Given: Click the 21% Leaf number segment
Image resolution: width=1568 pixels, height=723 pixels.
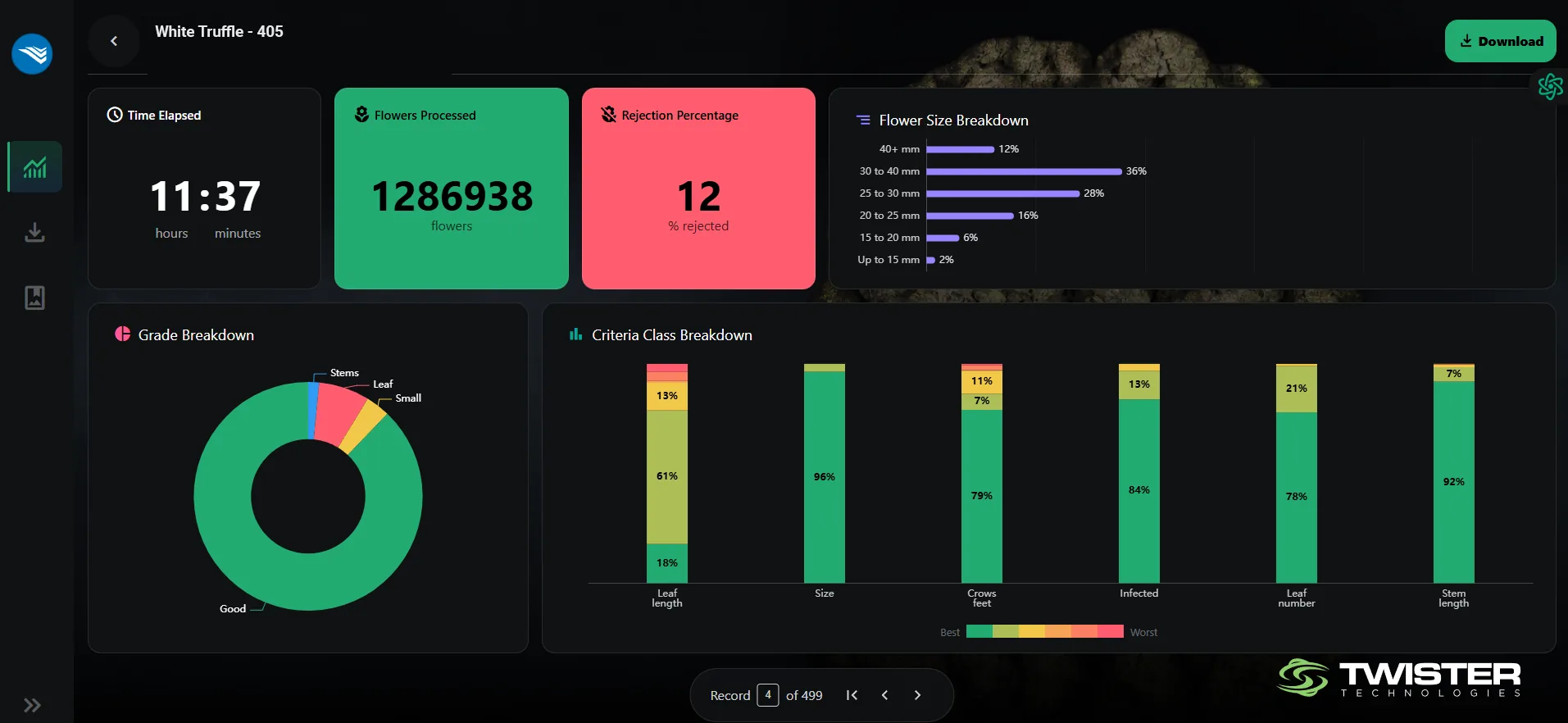Looking at the screenshot, I should tap(1296, 389).
